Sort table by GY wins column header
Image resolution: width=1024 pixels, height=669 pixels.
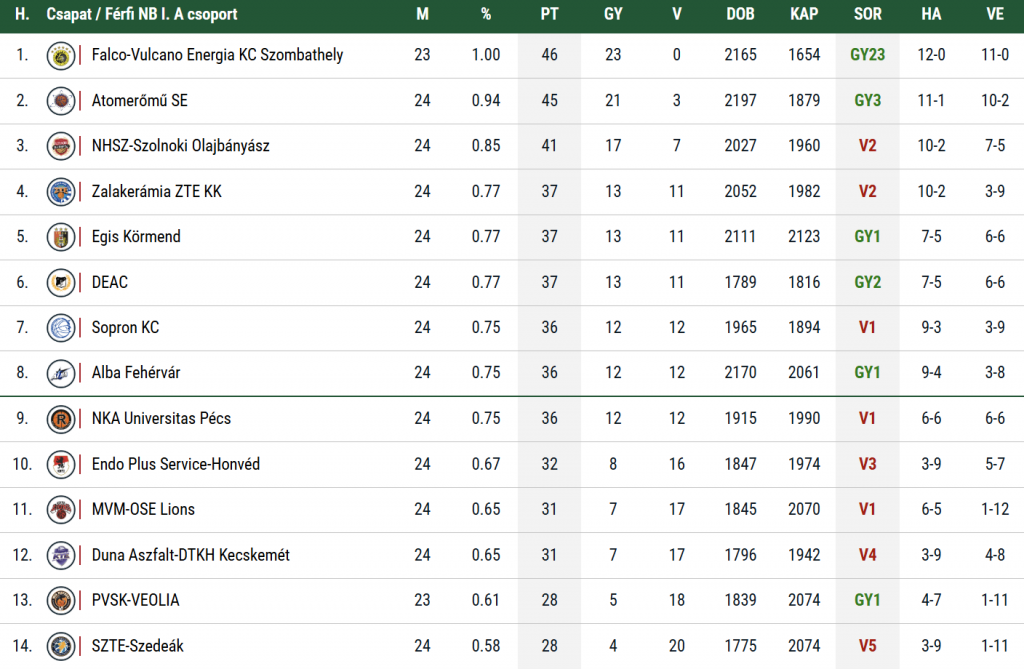pos(613,15)
